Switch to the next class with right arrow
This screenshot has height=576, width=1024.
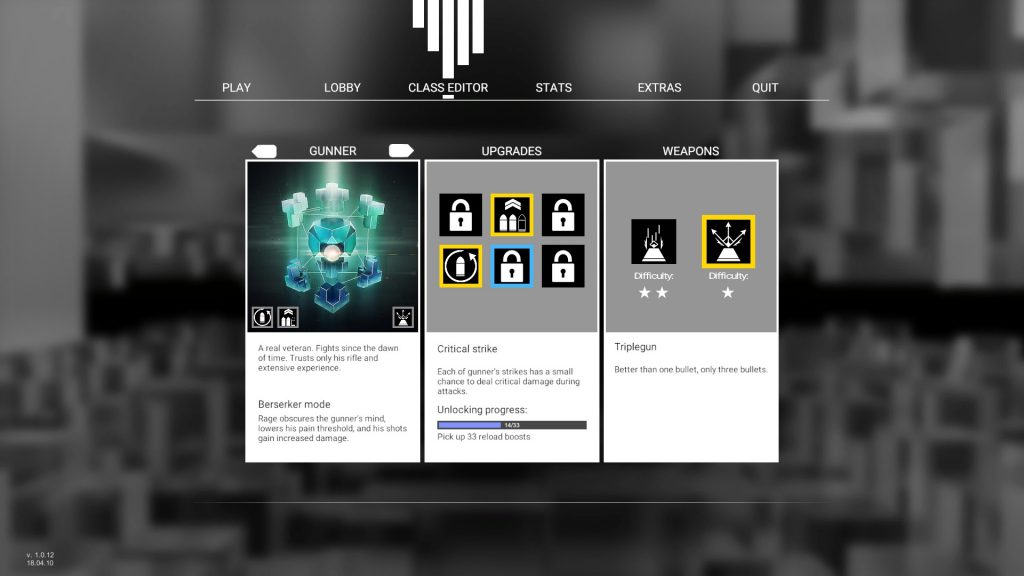tap(401, 151)
